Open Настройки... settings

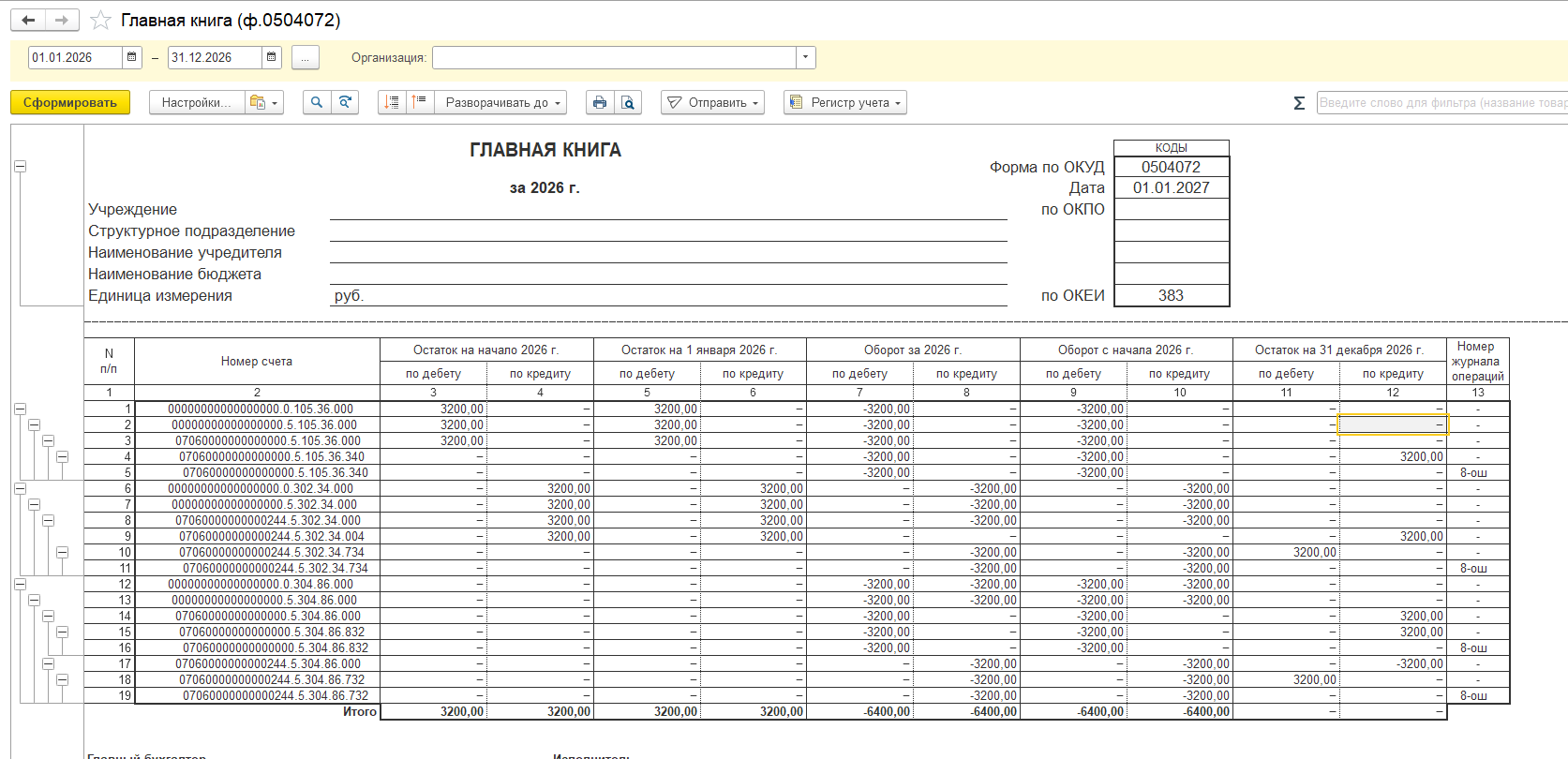pyautogui.click(x=197, y=102)
